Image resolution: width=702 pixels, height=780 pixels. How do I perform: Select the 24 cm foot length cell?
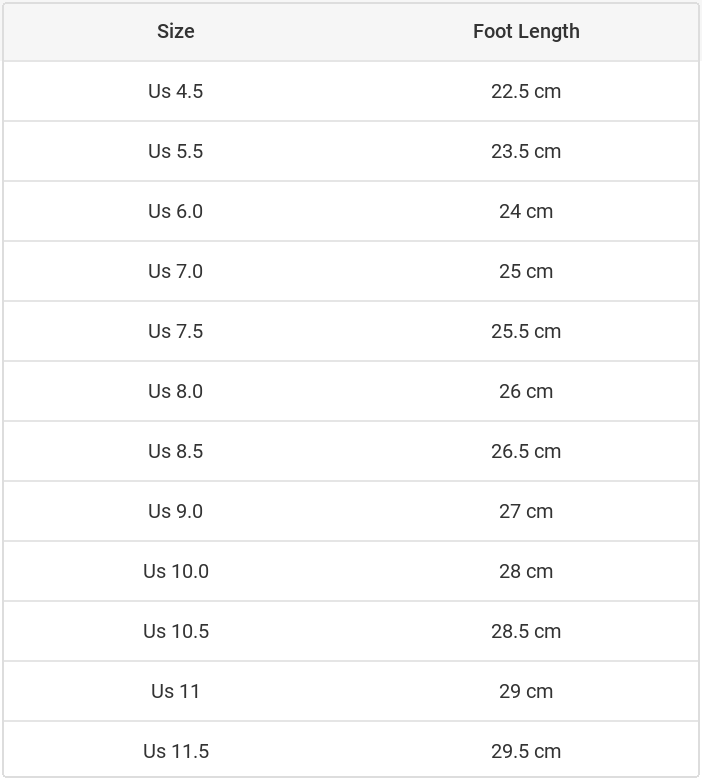click(526, 211)
